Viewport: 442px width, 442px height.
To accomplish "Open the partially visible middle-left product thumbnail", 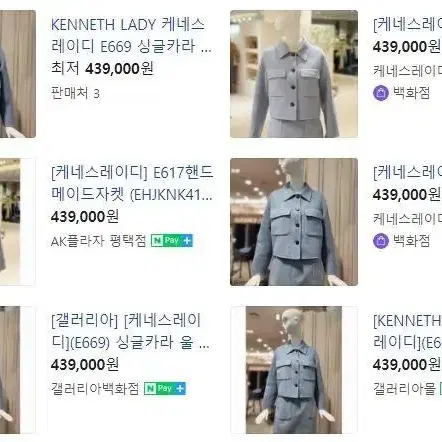I will coord(18,222).
